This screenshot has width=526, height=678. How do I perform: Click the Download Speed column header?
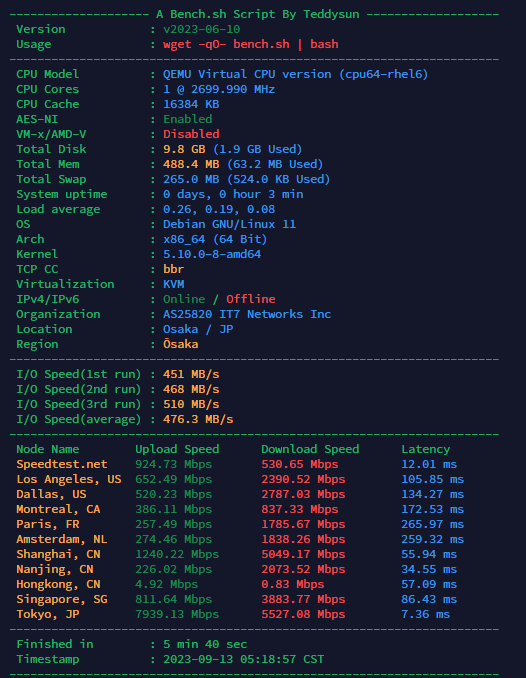point(310,449)
